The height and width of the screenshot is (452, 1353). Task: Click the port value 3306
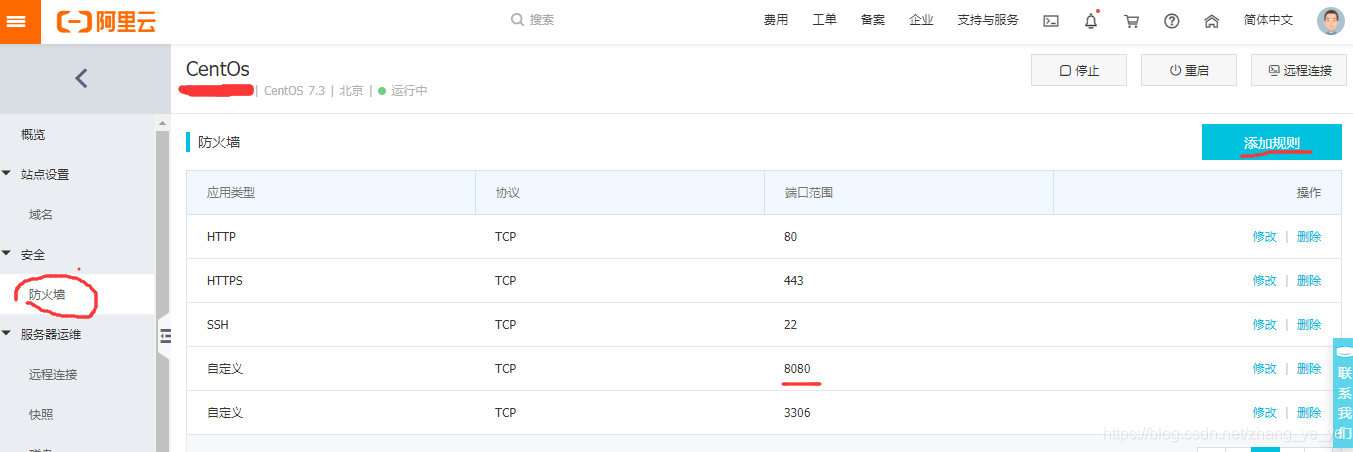click(797, 413)
